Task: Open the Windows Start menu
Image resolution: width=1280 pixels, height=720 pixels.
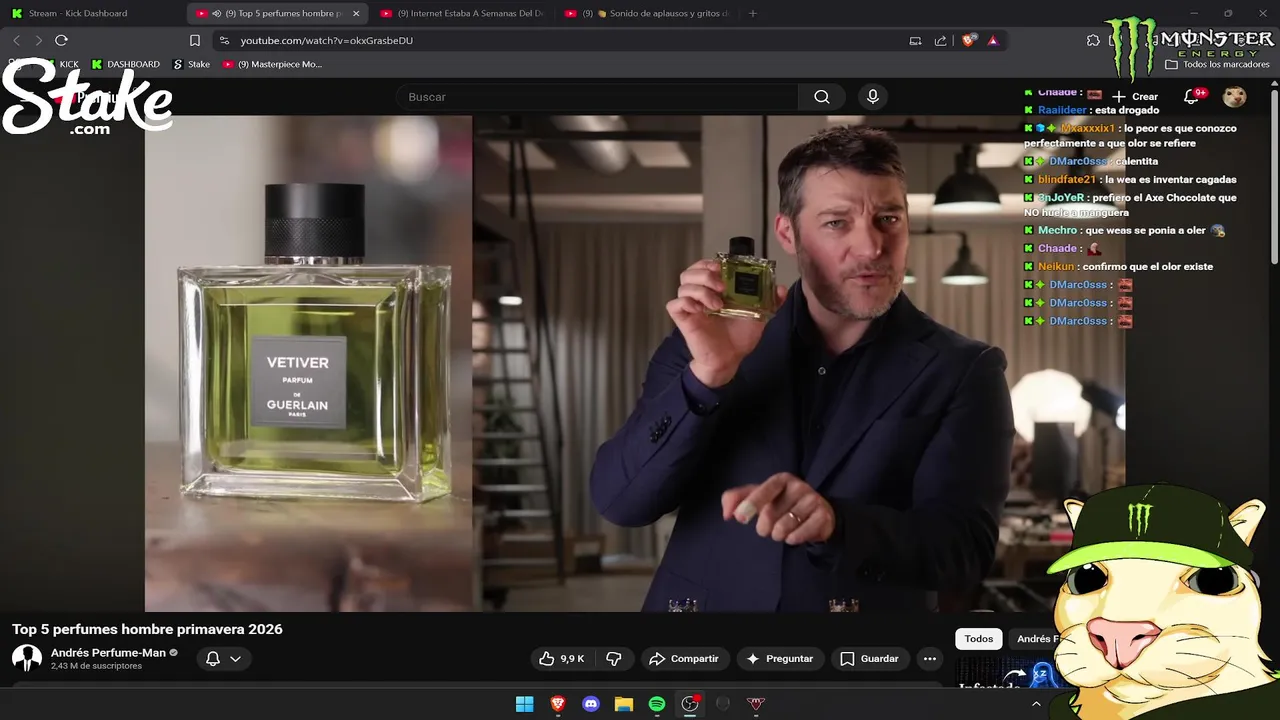Action: coord(524,704)
